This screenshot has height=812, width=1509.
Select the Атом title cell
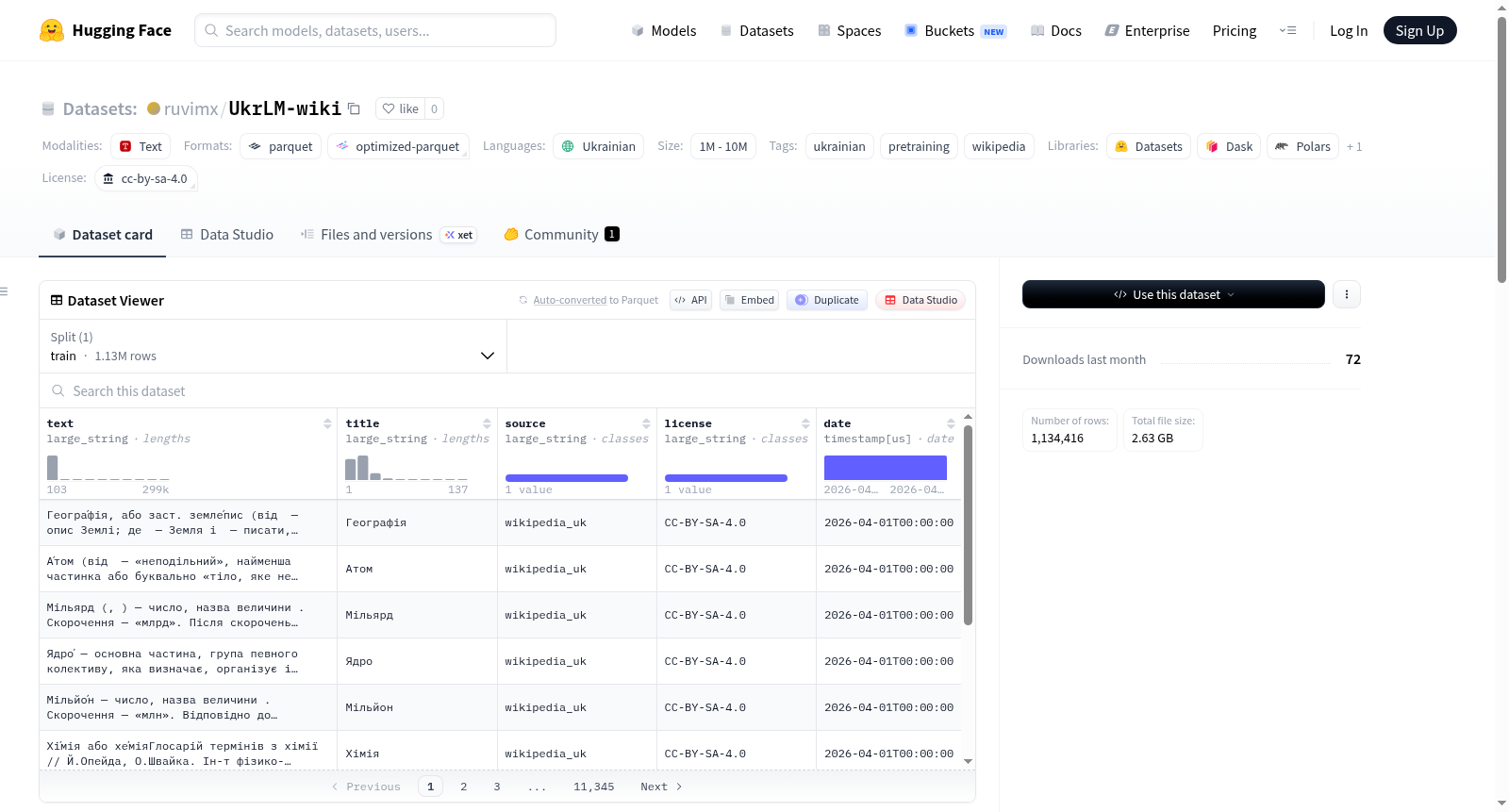point(417,569)
